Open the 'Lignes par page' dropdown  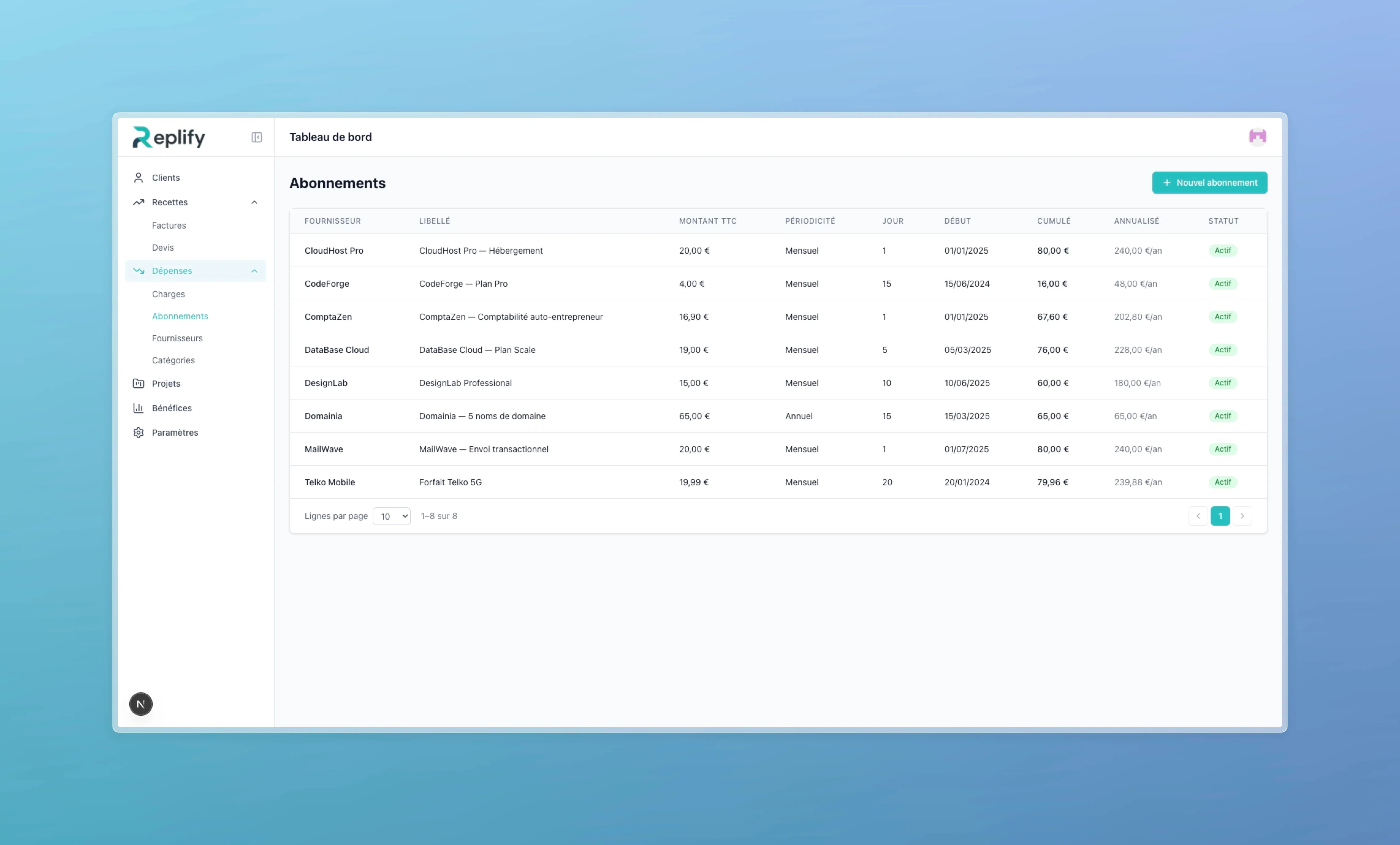coord(391,516)
